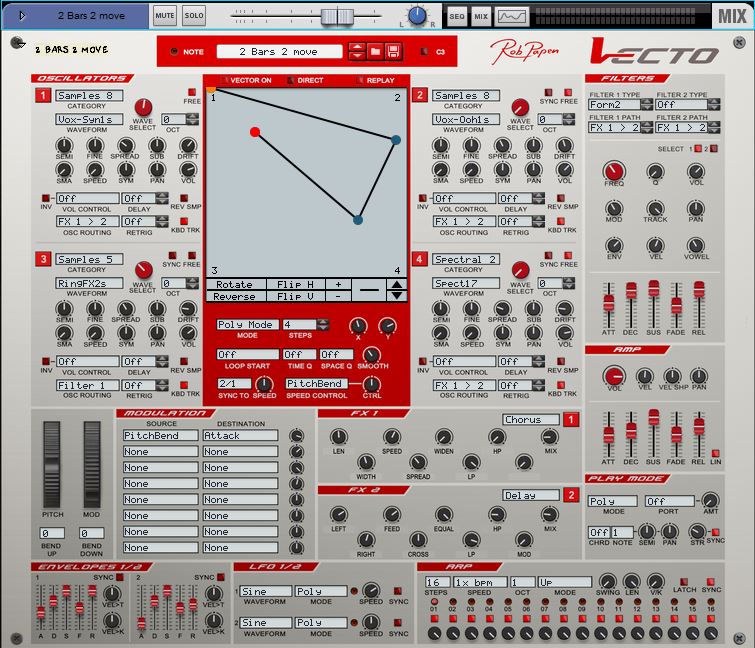
Task: Toggle oscillator 1 REV SMP switch
Action: 184,198
